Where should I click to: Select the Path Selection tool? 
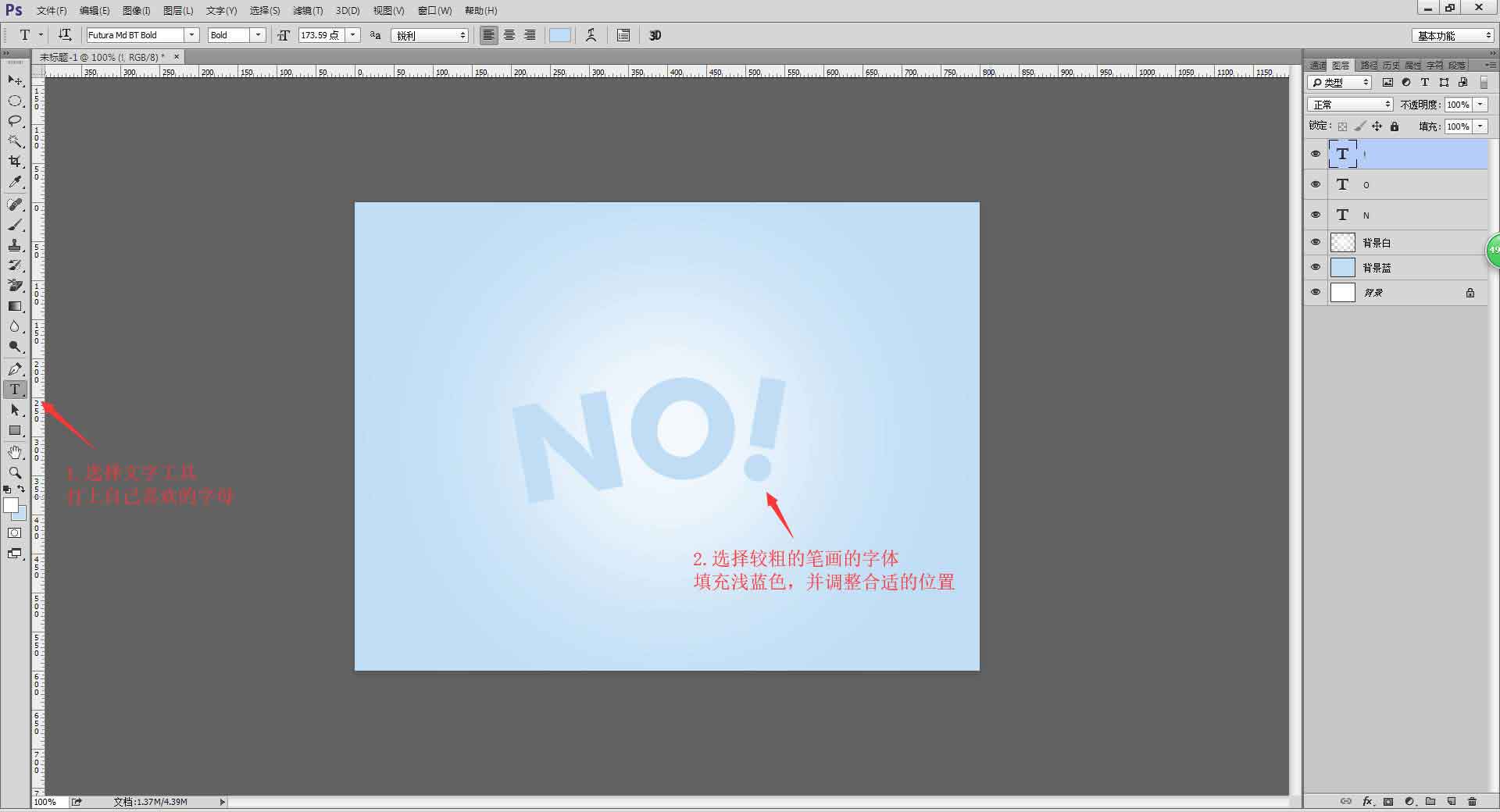[15, 410]
